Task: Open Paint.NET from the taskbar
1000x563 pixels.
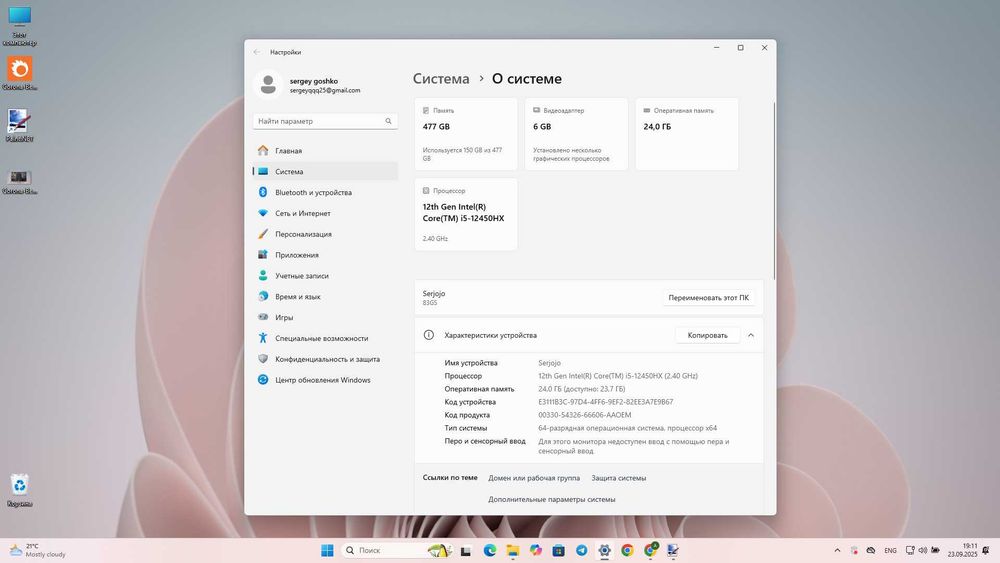Action: [673, 550]
